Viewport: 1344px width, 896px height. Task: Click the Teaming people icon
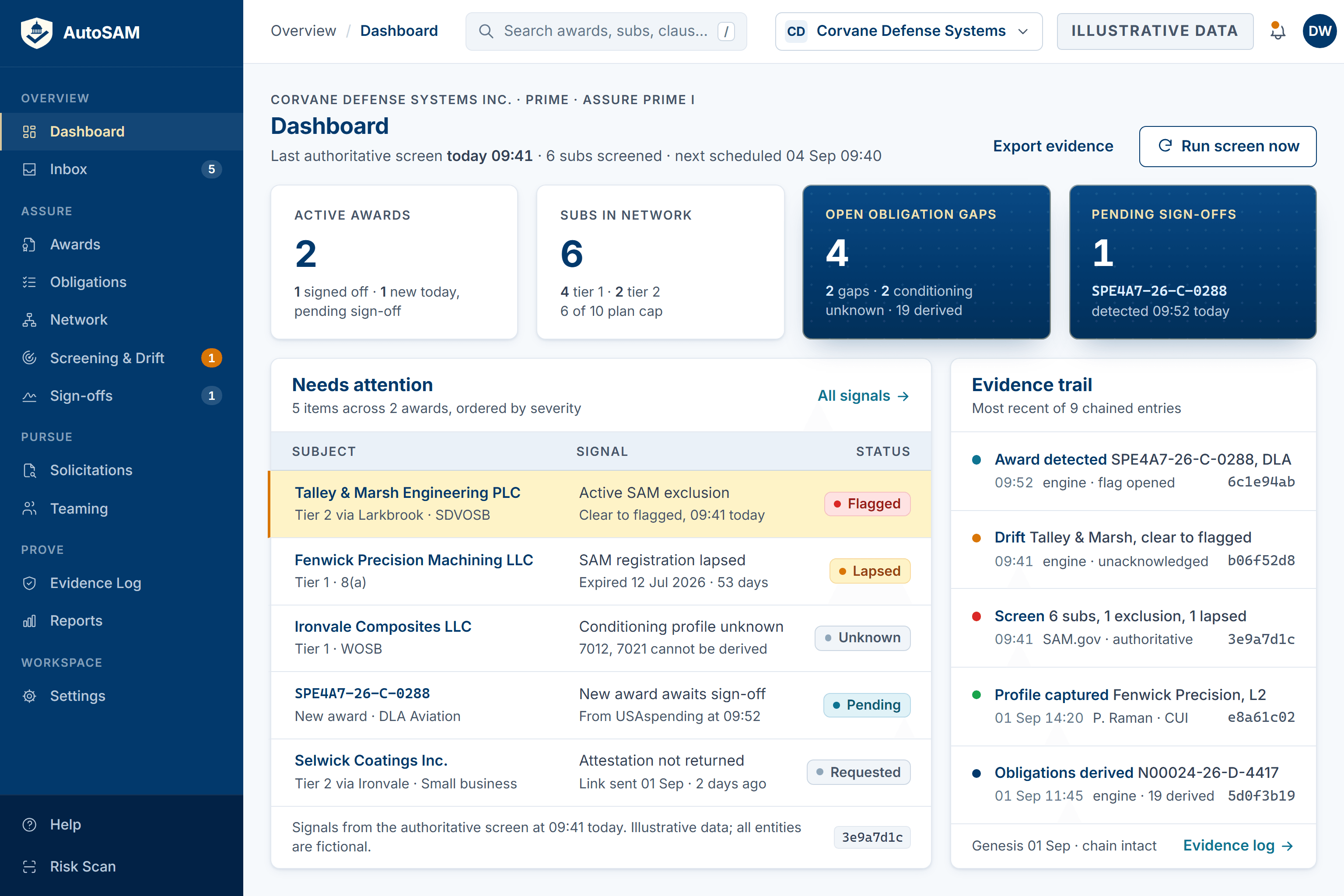pos(29,508)
